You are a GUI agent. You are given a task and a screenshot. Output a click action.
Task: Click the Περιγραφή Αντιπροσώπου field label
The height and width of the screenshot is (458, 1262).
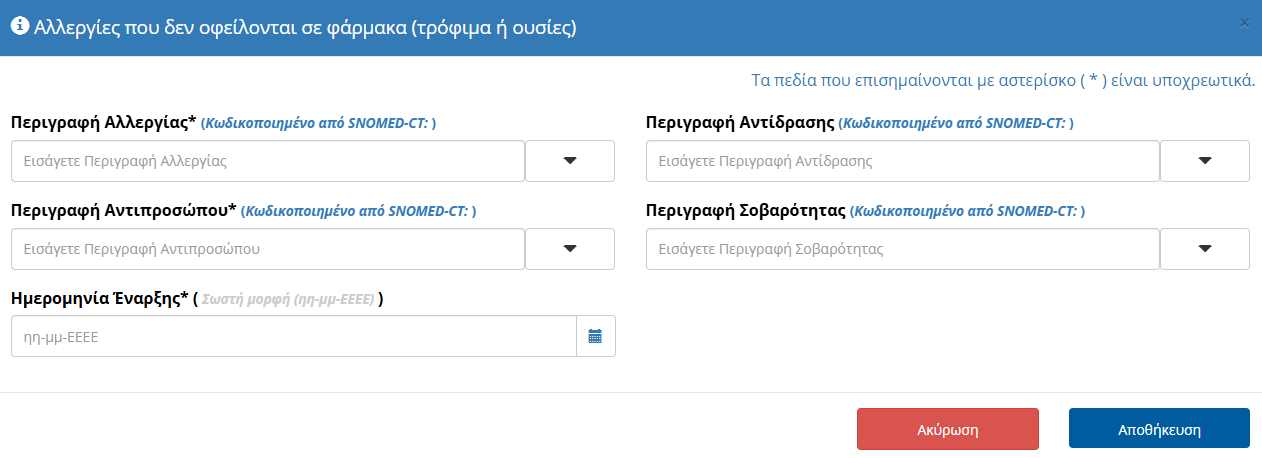click(x=123, y=211)
